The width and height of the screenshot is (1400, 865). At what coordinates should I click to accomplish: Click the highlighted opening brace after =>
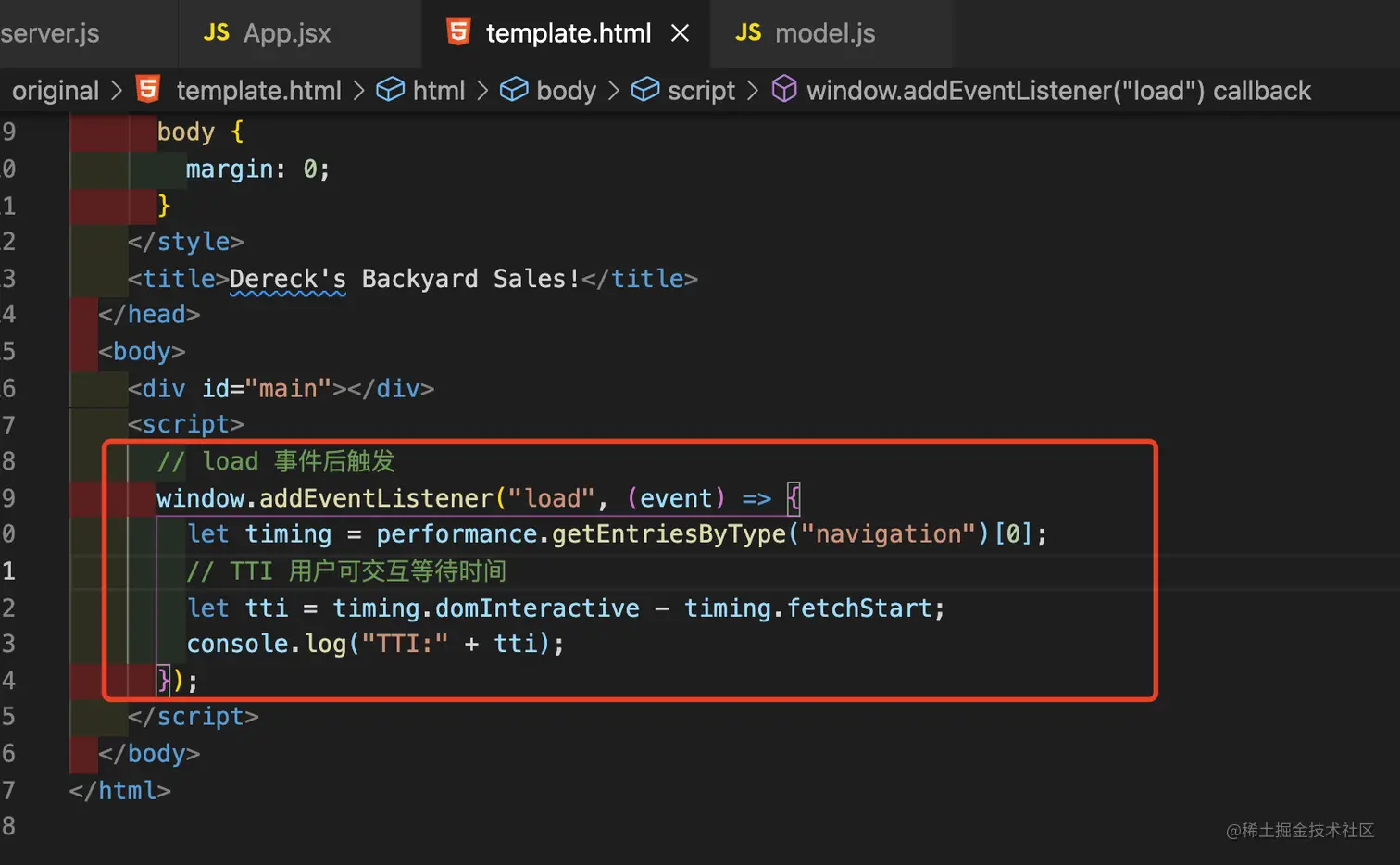click(x=794, y=498)
